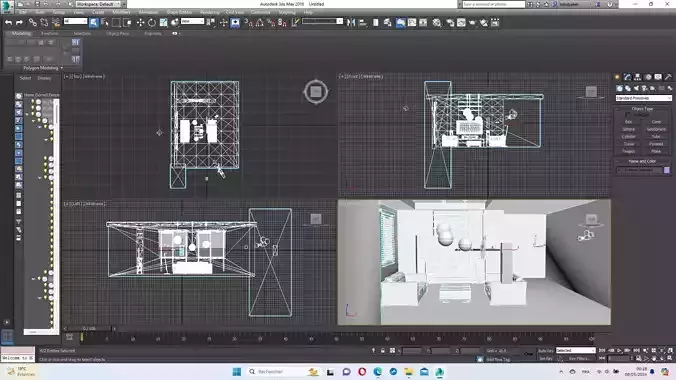
Task: Open the Rendering menu
Action: (210, 13)
